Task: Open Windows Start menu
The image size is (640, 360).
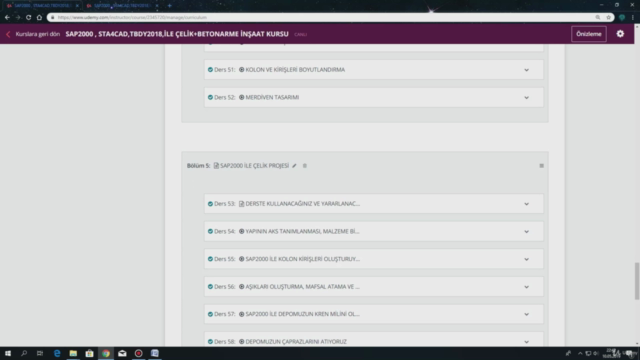Action: (8, 353)
